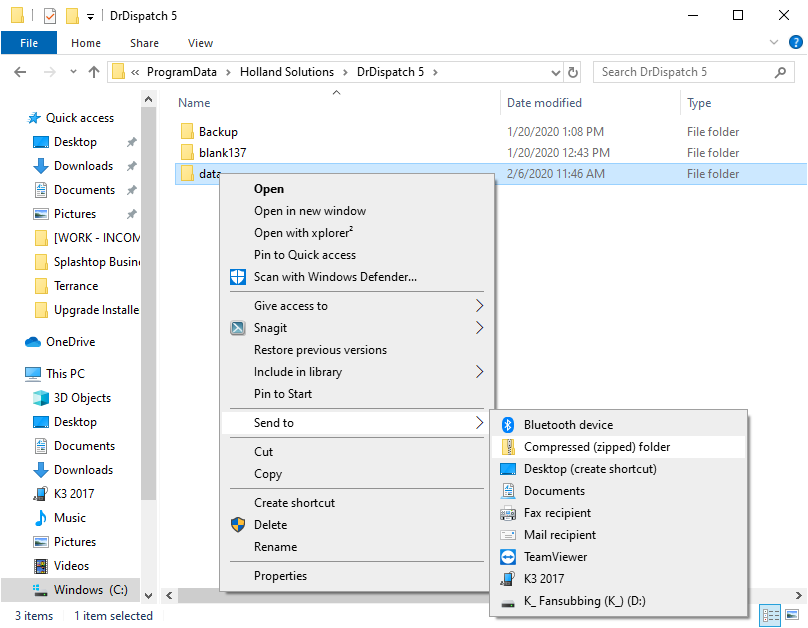Select This PC in navigation pane
The width and height of the screenshot is (808, 628).
tap(65, 374)
